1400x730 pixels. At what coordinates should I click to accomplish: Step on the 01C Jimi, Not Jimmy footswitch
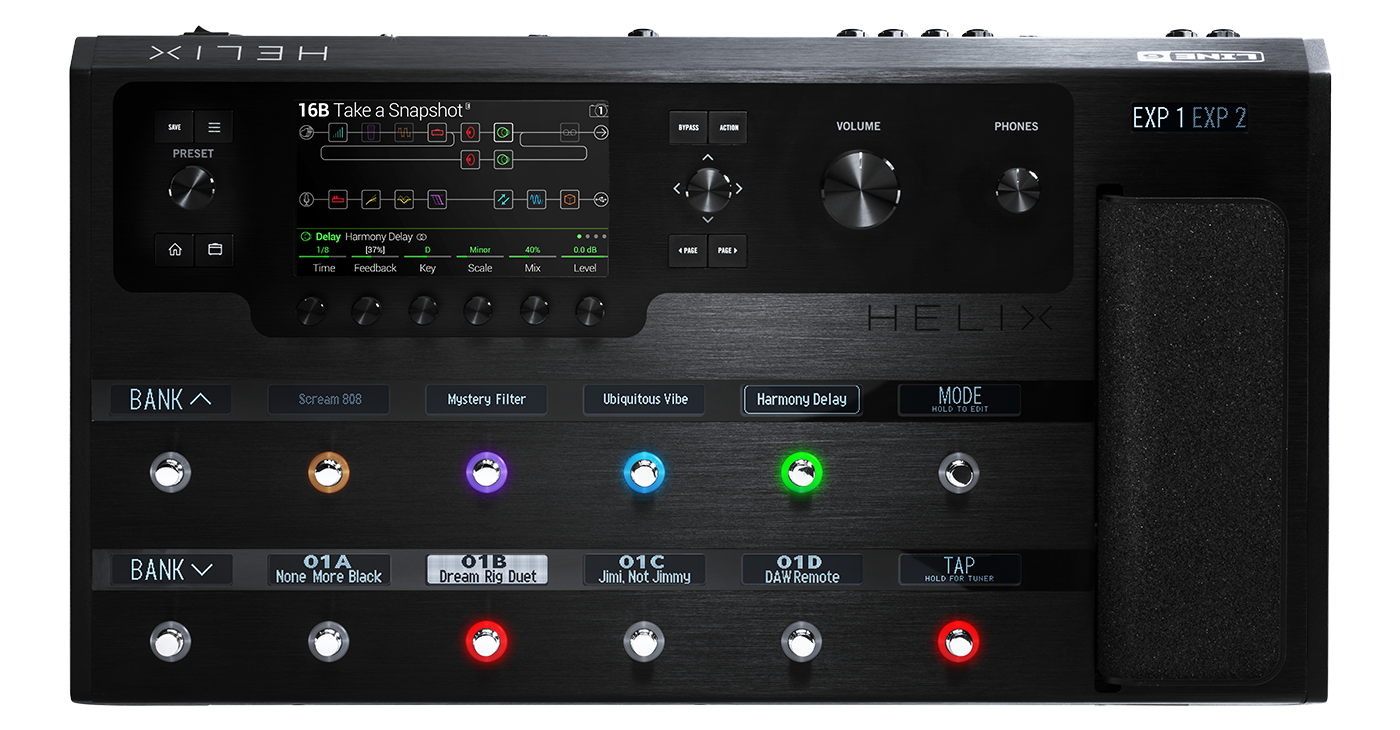click(644, 642)
